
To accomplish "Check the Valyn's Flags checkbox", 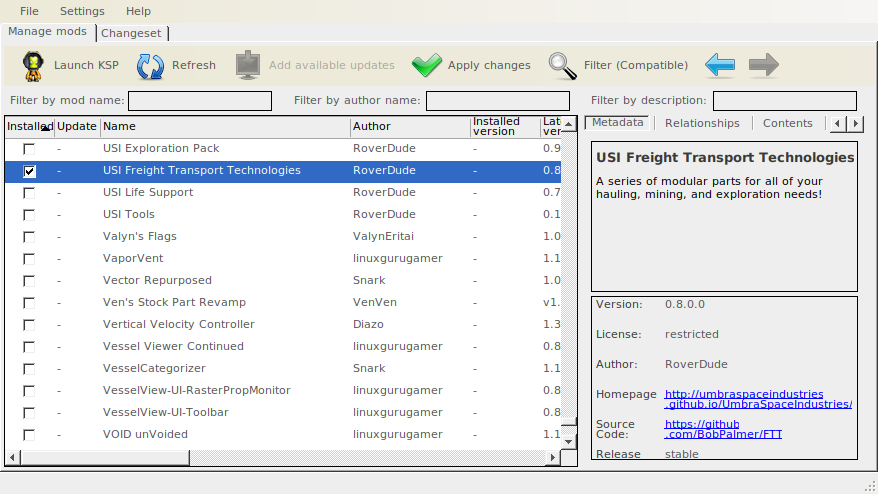I will (29, 237).
